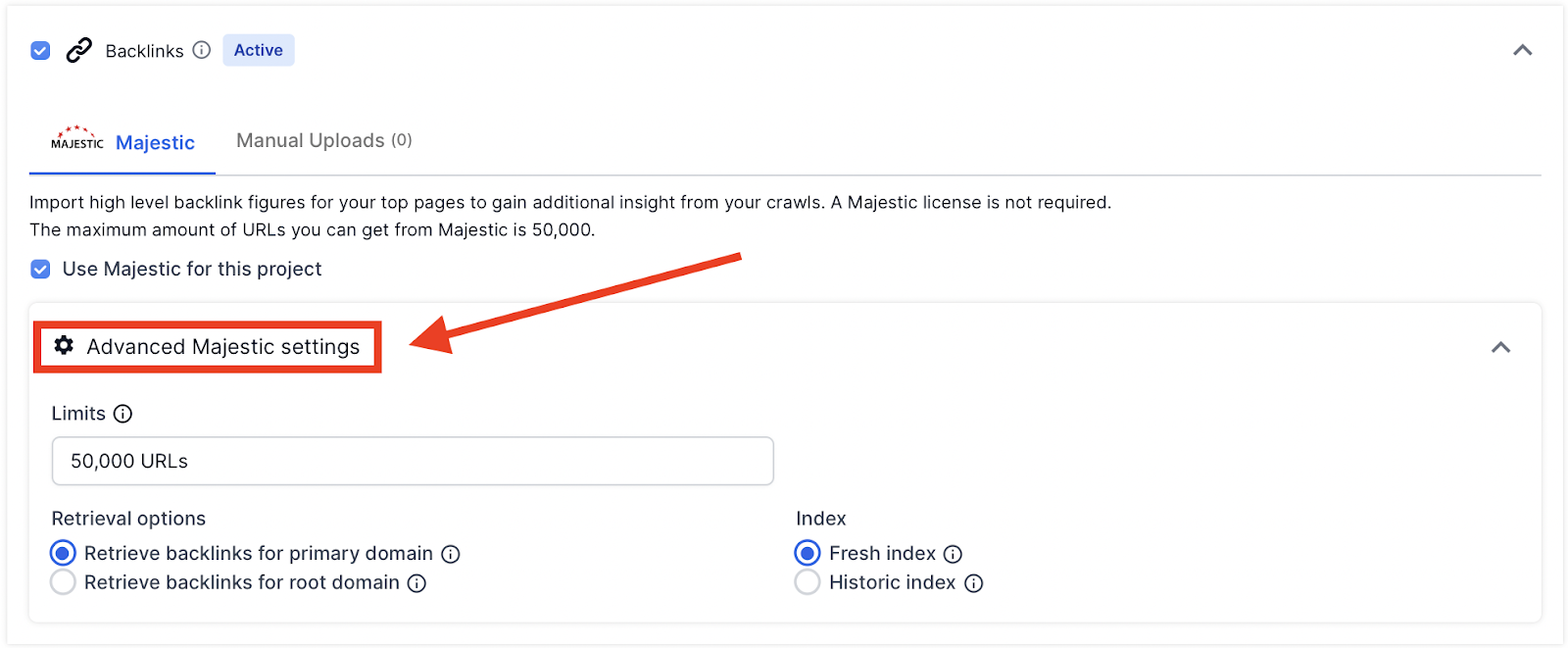
Task: Click the Backlinks chain link icon
Action: pos(78,50)
